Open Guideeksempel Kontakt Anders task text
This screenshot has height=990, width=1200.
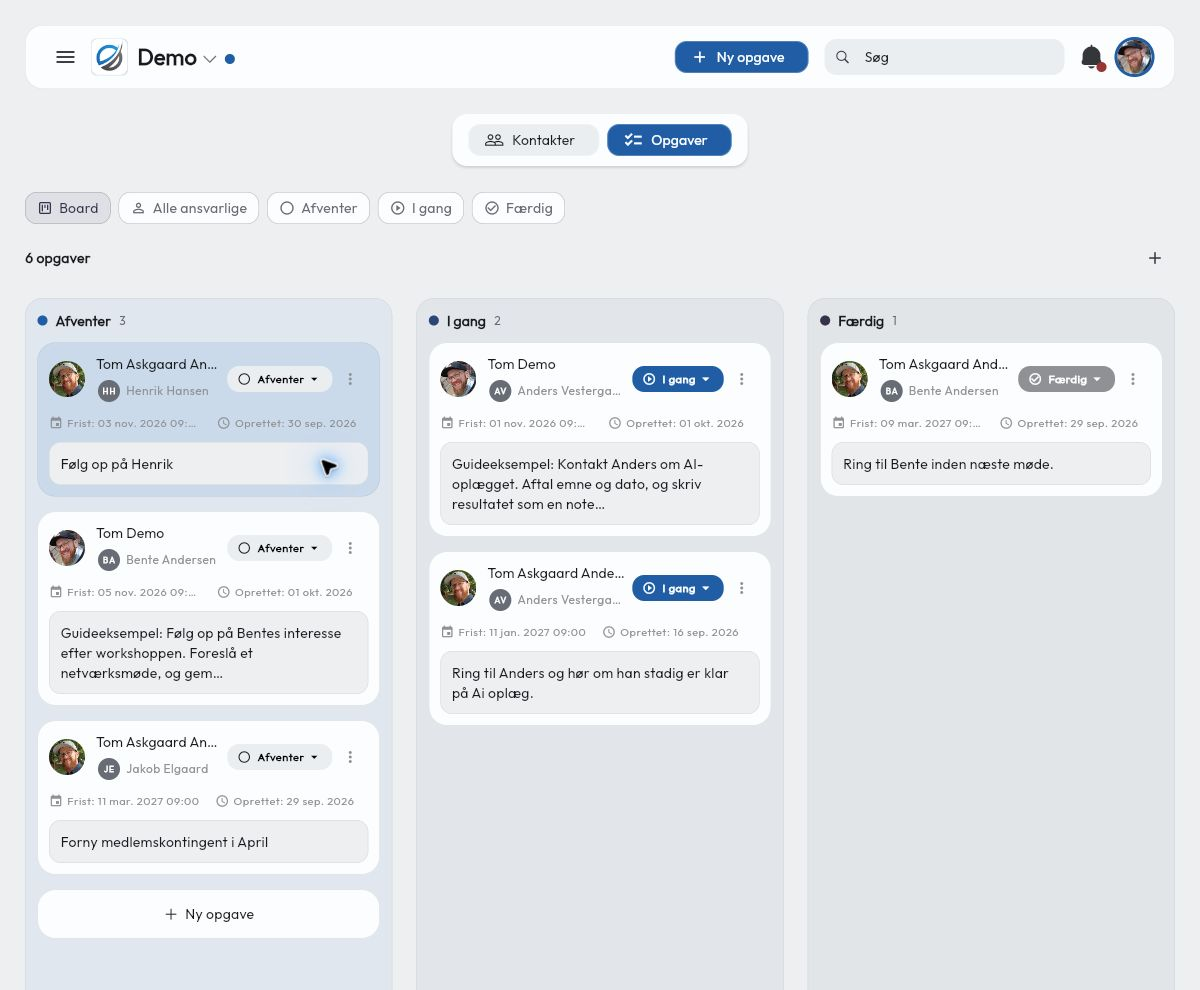[600, 484]
